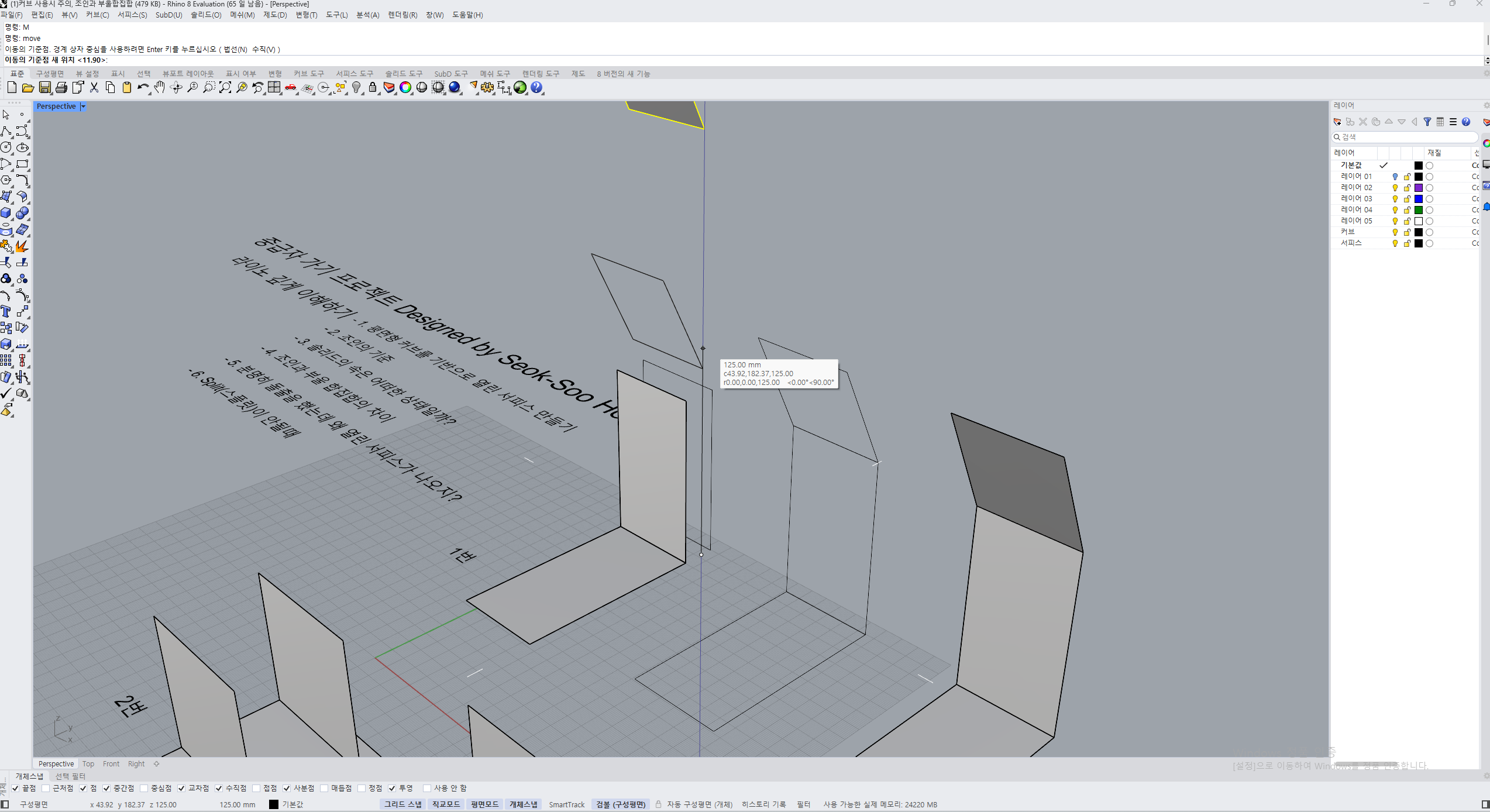The height and width of the screenshot is (812, 1490).
Task: Toggle the 교차점 osnap checkbox
Action: 181,788
